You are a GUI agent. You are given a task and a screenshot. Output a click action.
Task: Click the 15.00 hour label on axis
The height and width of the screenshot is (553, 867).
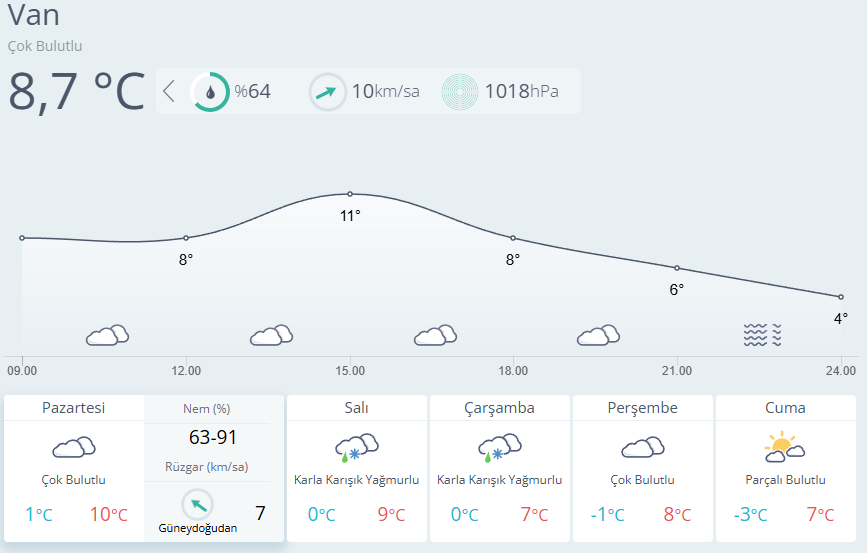[x=350, y=371]
